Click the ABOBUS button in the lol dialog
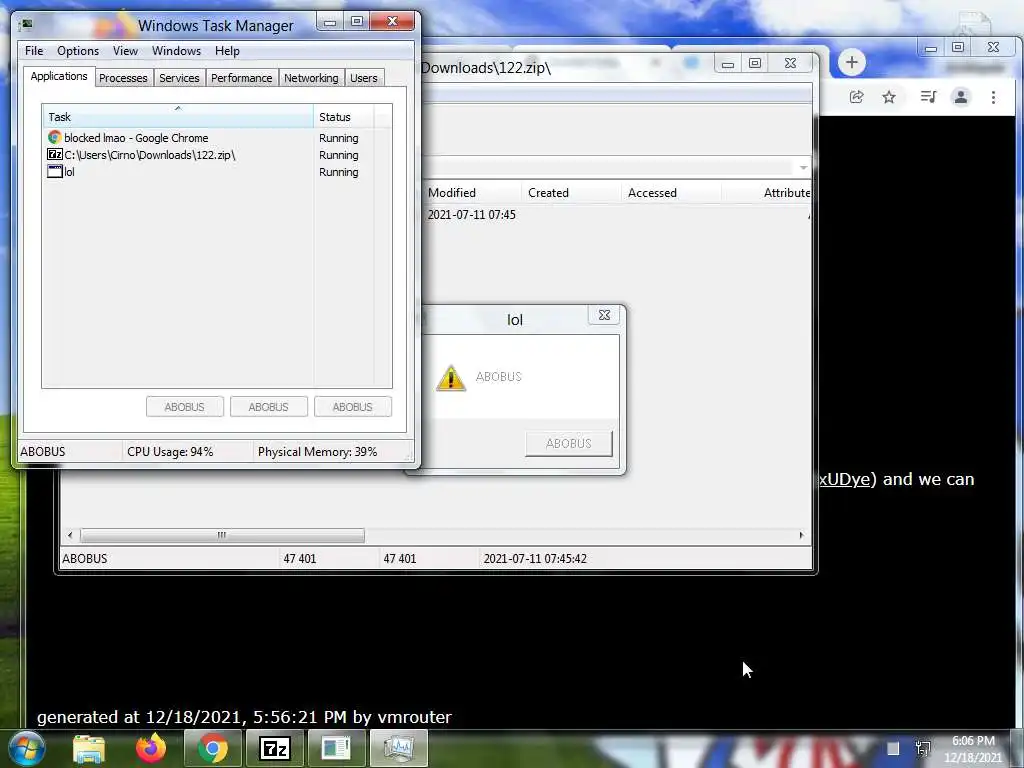 pyautogui.click(x=569, y=443)
